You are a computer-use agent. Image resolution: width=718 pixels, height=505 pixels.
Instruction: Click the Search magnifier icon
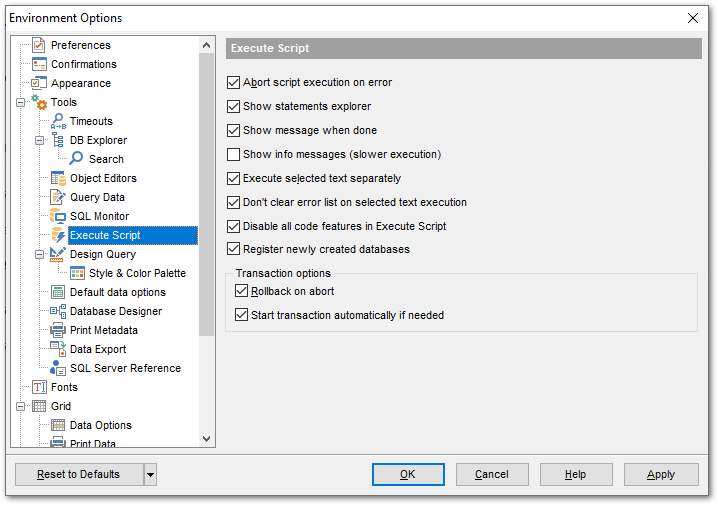pos(76,159)
